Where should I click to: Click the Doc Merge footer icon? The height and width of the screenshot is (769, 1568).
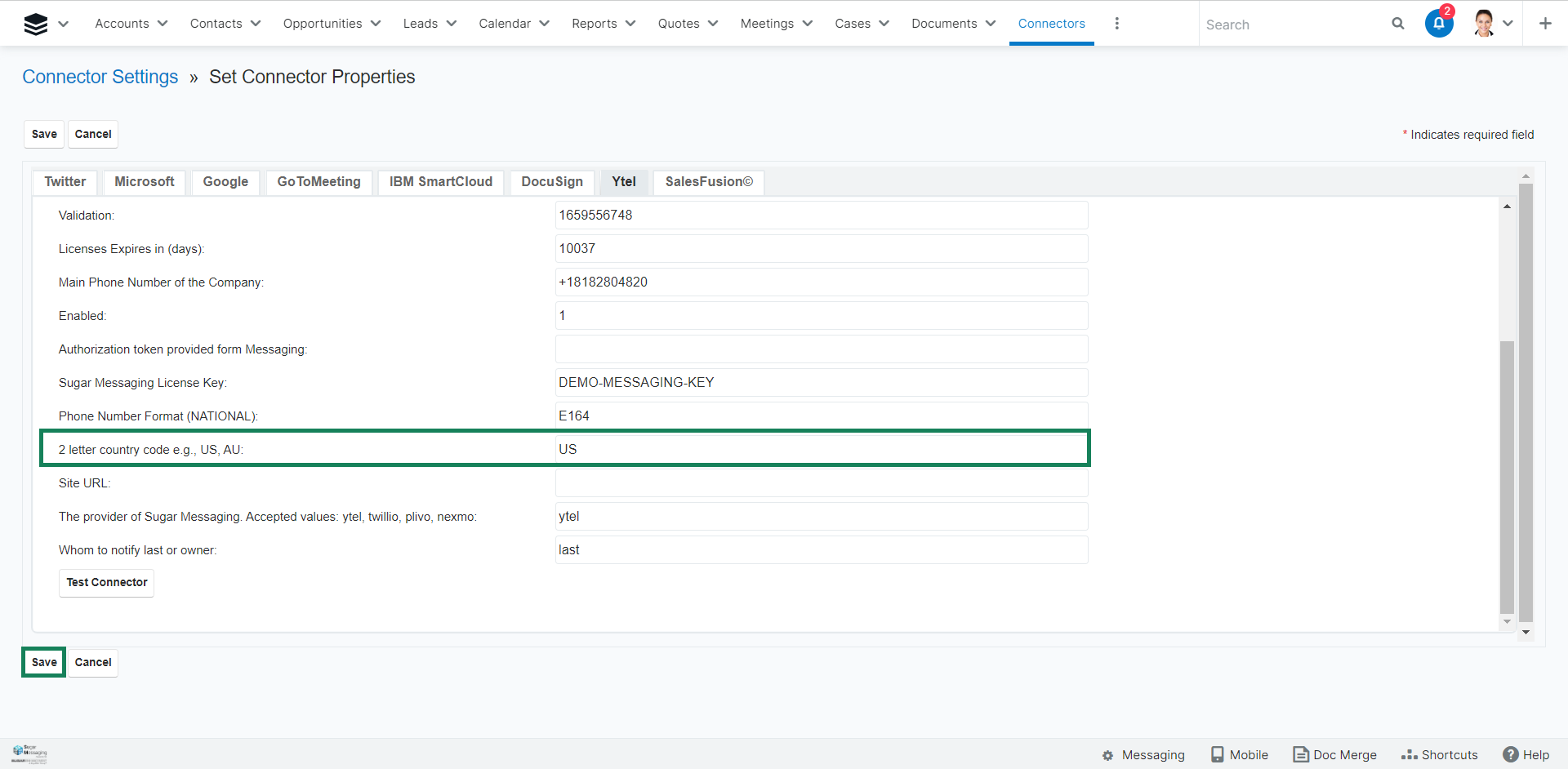tap(1300, 755)
